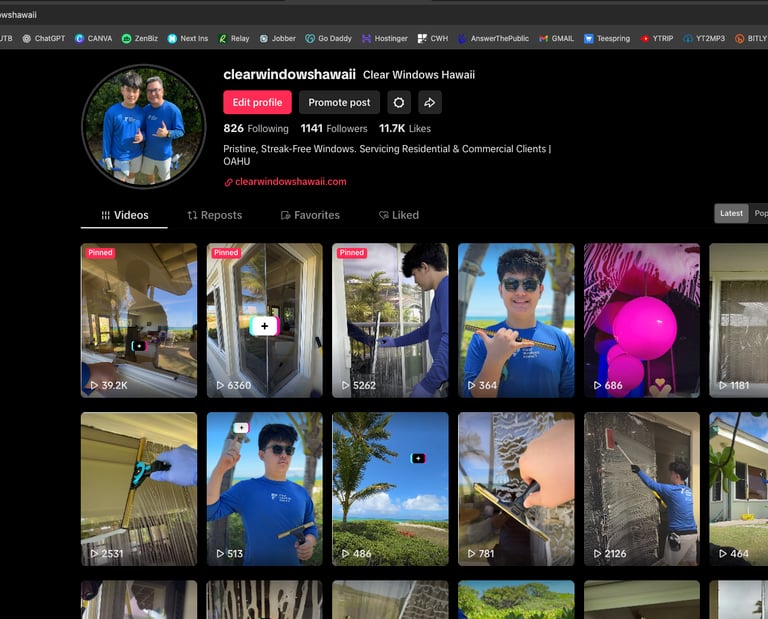This screenshot has height=619, width=768.
Task: Switch to the Favorites tab
Action: [310, 215]
